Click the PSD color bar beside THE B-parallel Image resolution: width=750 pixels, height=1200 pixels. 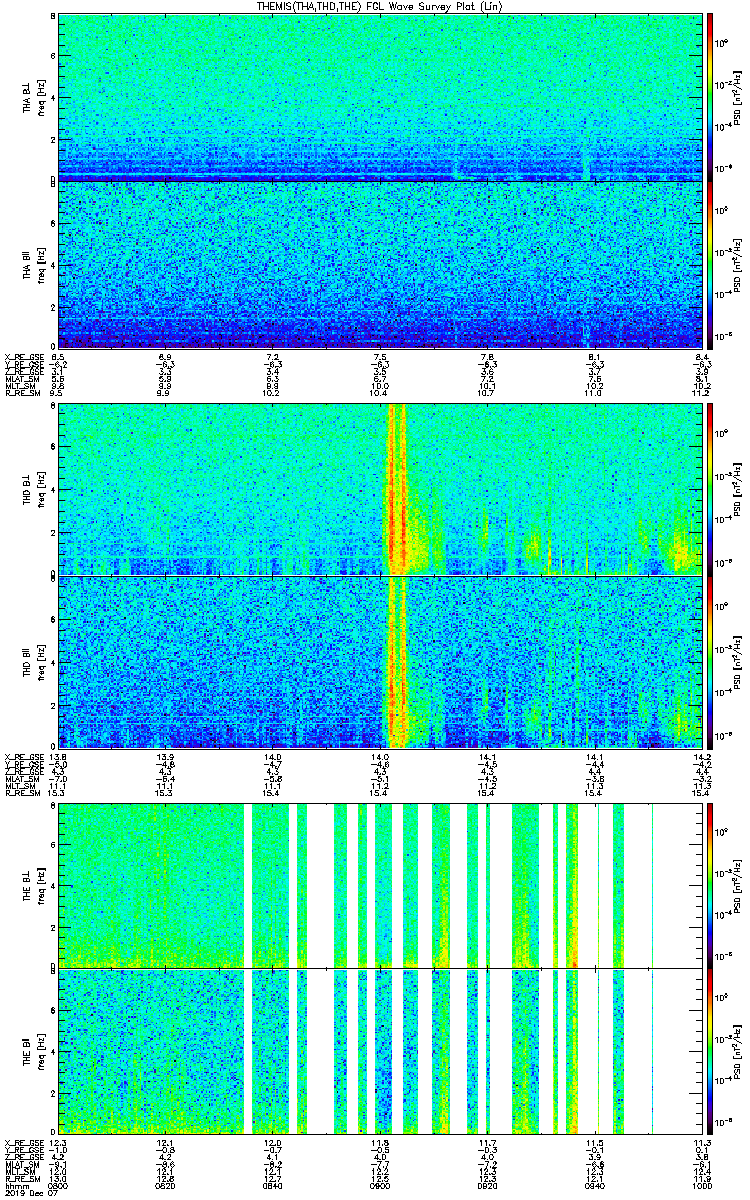pos(709,1053)
